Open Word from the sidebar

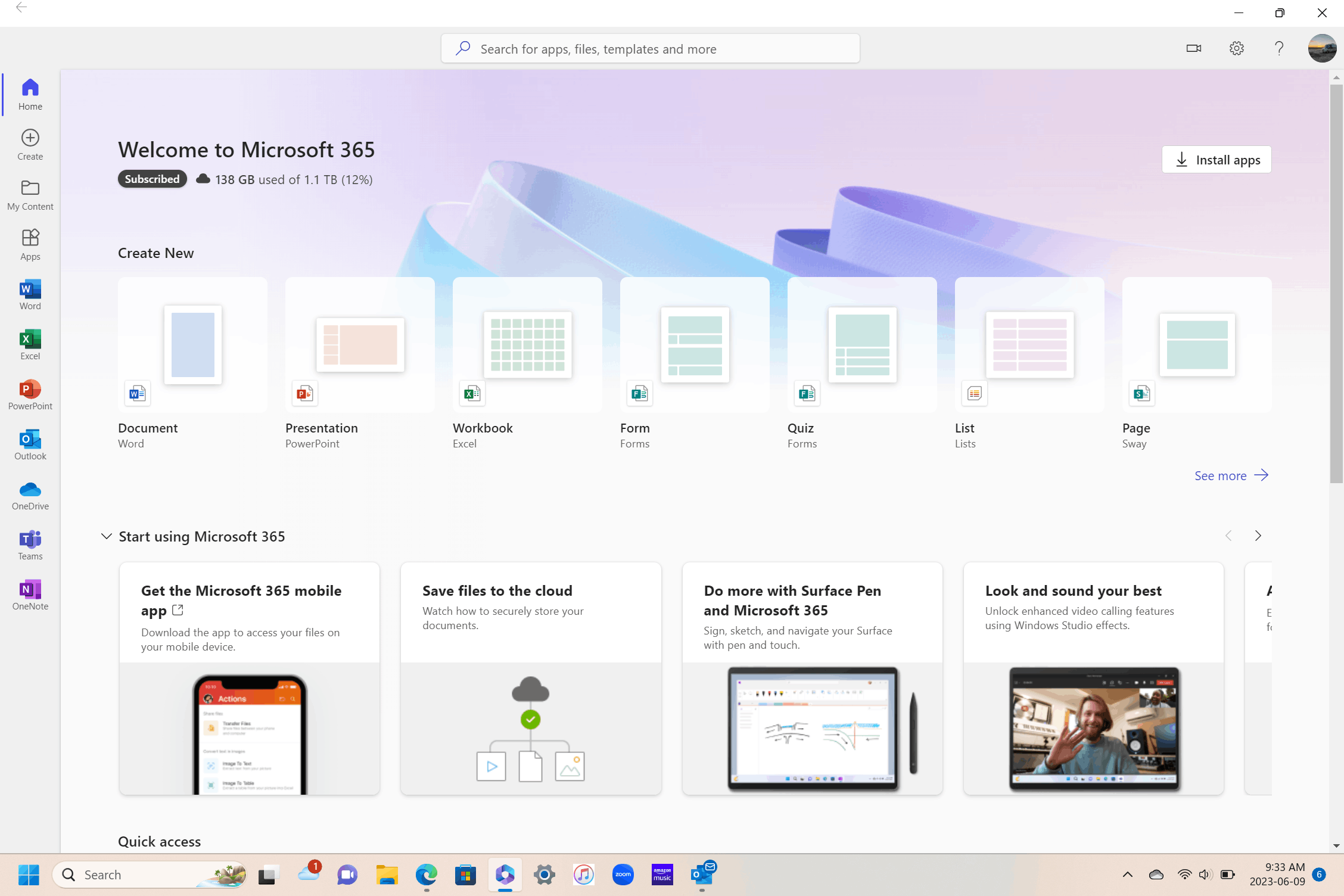pos(30,294)
